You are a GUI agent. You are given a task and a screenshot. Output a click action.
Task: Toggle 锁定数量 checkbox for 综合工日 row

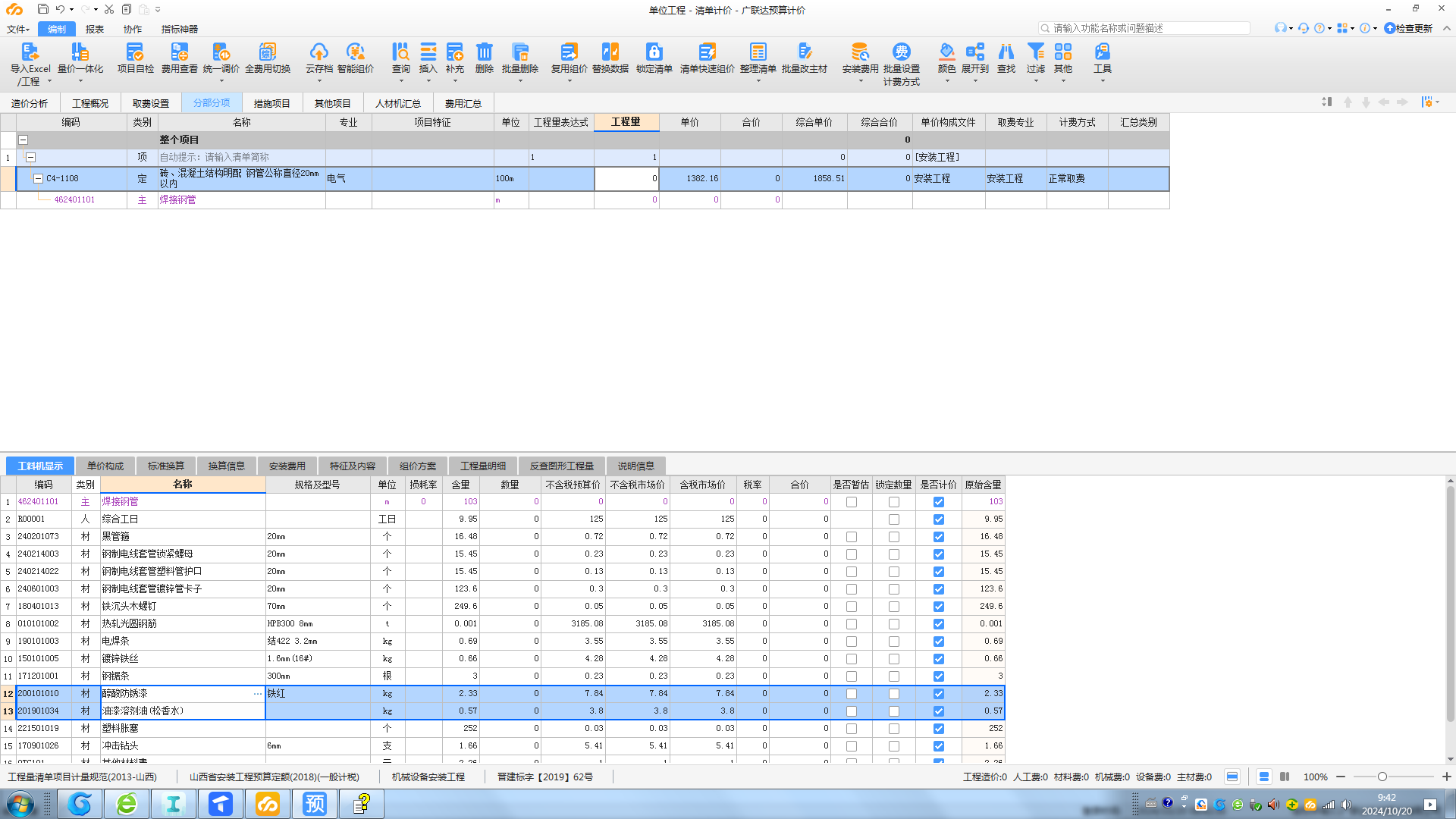(x=894, y=519)
